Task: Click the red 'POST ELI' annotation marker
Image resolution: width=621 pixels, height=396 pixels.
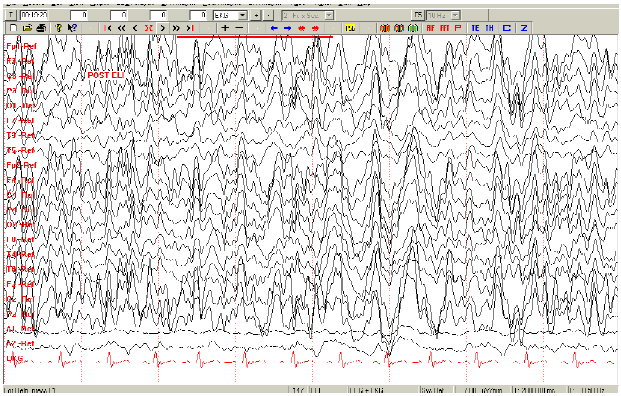Action: click(x=106, y=75)
